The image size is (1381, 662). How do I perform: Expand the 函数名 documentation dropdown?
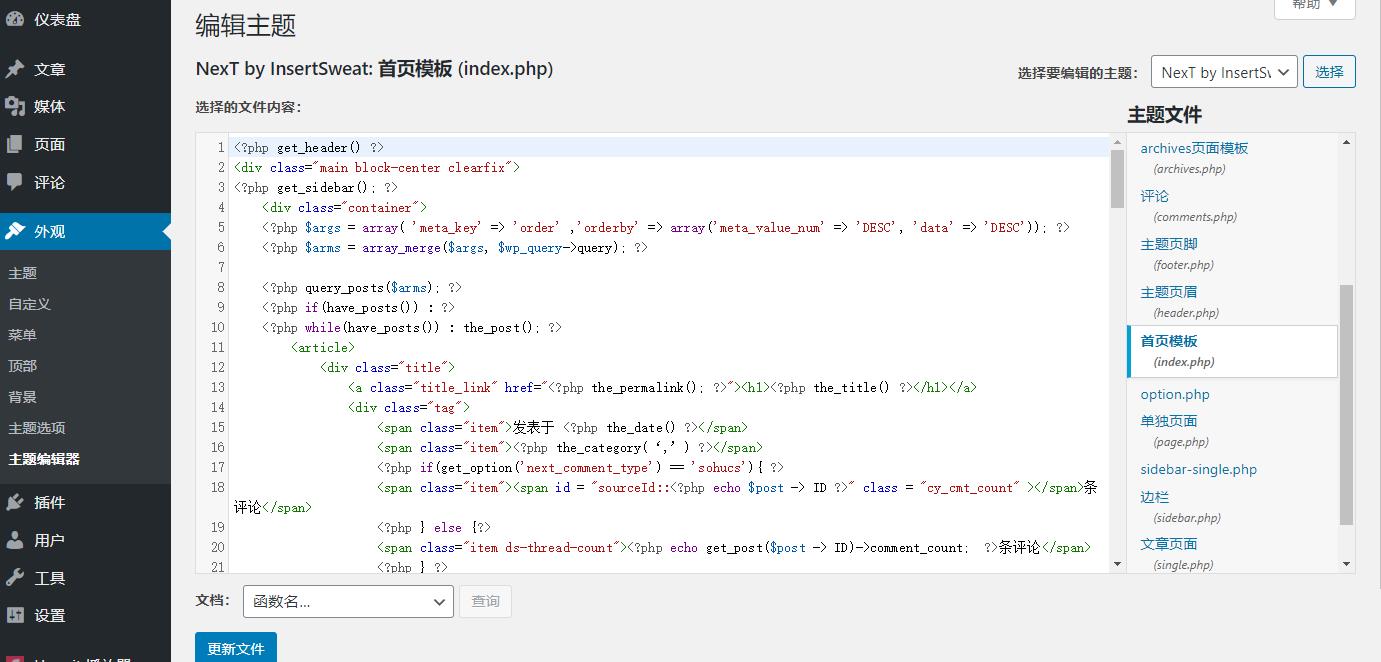348,601
